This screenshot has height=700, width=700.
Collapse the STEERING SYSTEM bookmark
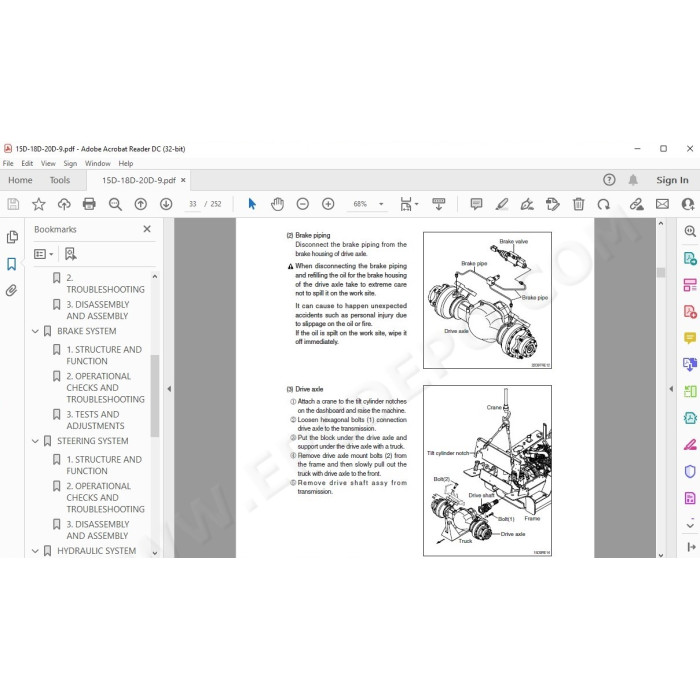[x=35, y=441]
